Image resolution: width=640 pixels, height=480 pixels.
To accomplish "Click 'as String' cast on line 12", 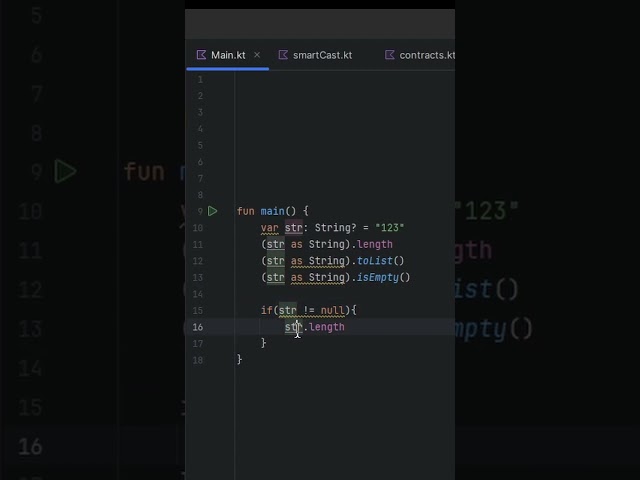I will [x=318, y=261].
